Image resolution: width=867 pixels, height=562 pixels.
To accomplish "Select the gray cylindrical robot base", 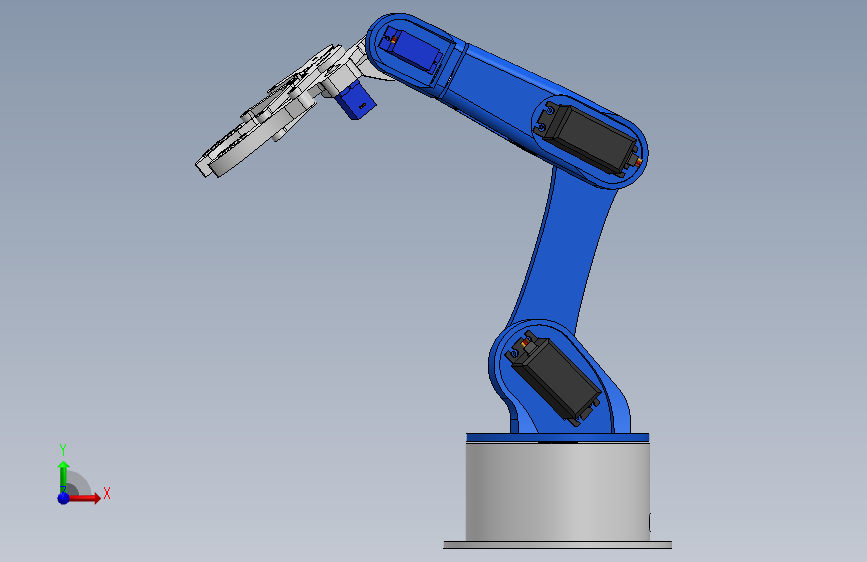I will pos(557,491).
